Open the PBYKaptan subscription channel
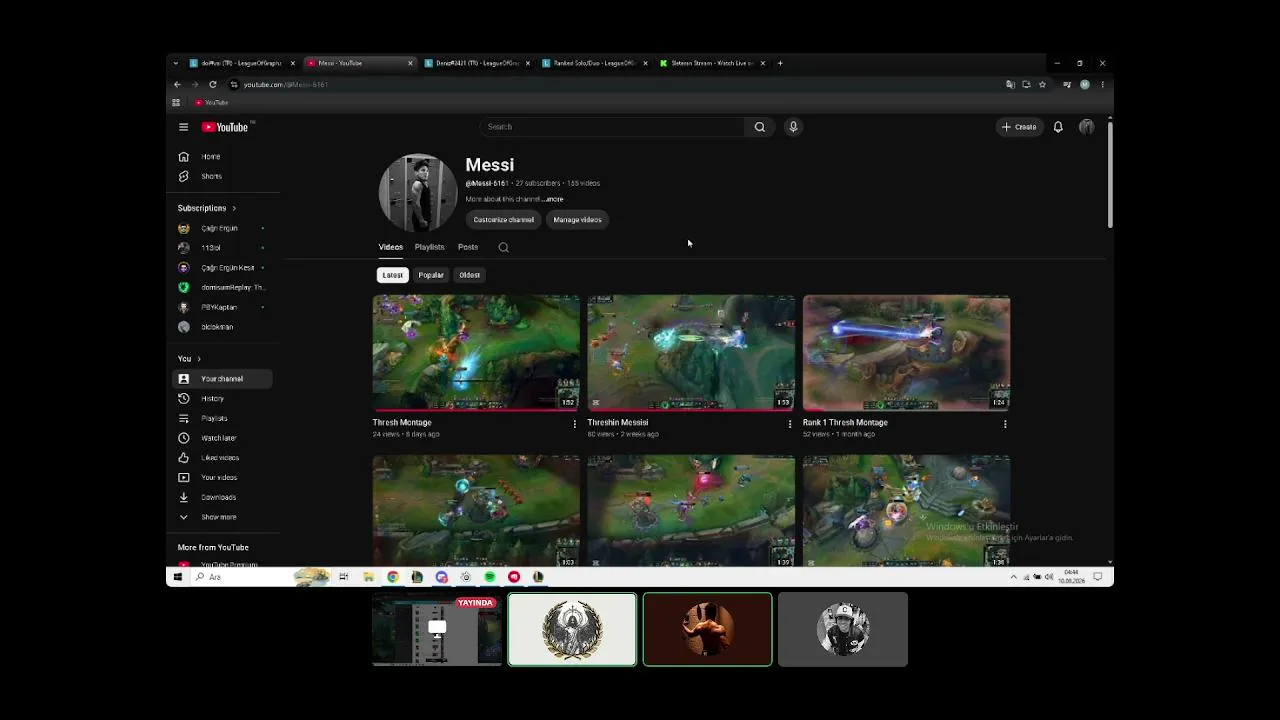 pyautogui.click(x=220, y=307)
